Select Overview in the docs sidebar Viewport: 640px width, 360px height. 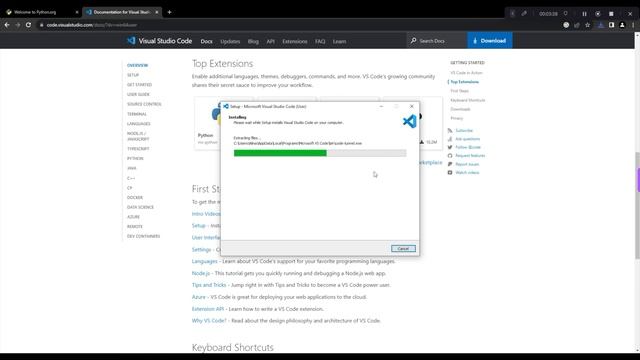coord(138,65)
